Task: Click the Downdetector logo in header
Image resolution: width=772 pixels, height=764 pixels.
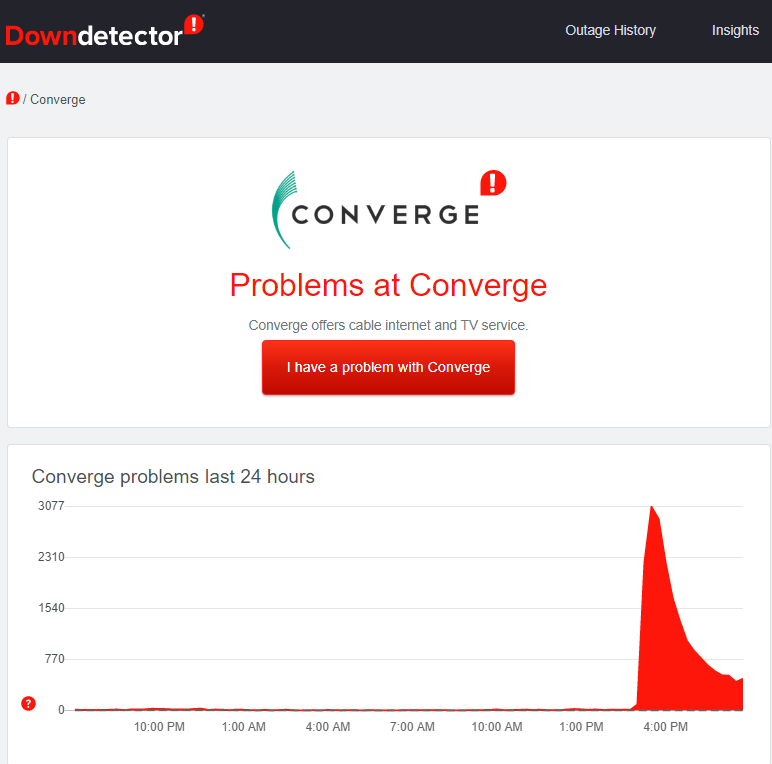Action: point(104,32)
